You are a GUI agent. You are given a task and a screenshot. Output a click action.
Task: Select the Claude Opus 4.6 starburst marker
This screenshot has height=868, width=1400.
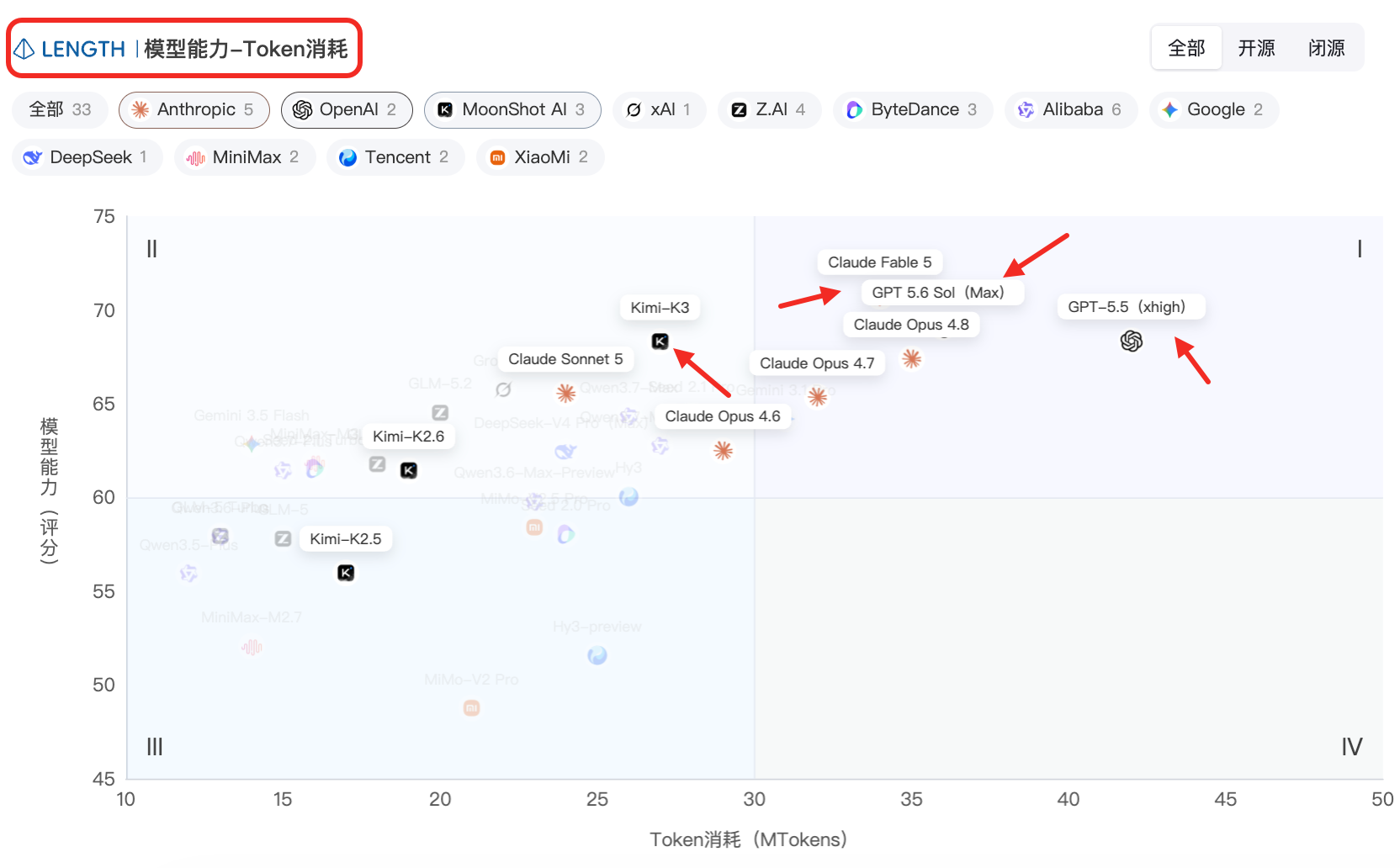(x=723, y=451)
